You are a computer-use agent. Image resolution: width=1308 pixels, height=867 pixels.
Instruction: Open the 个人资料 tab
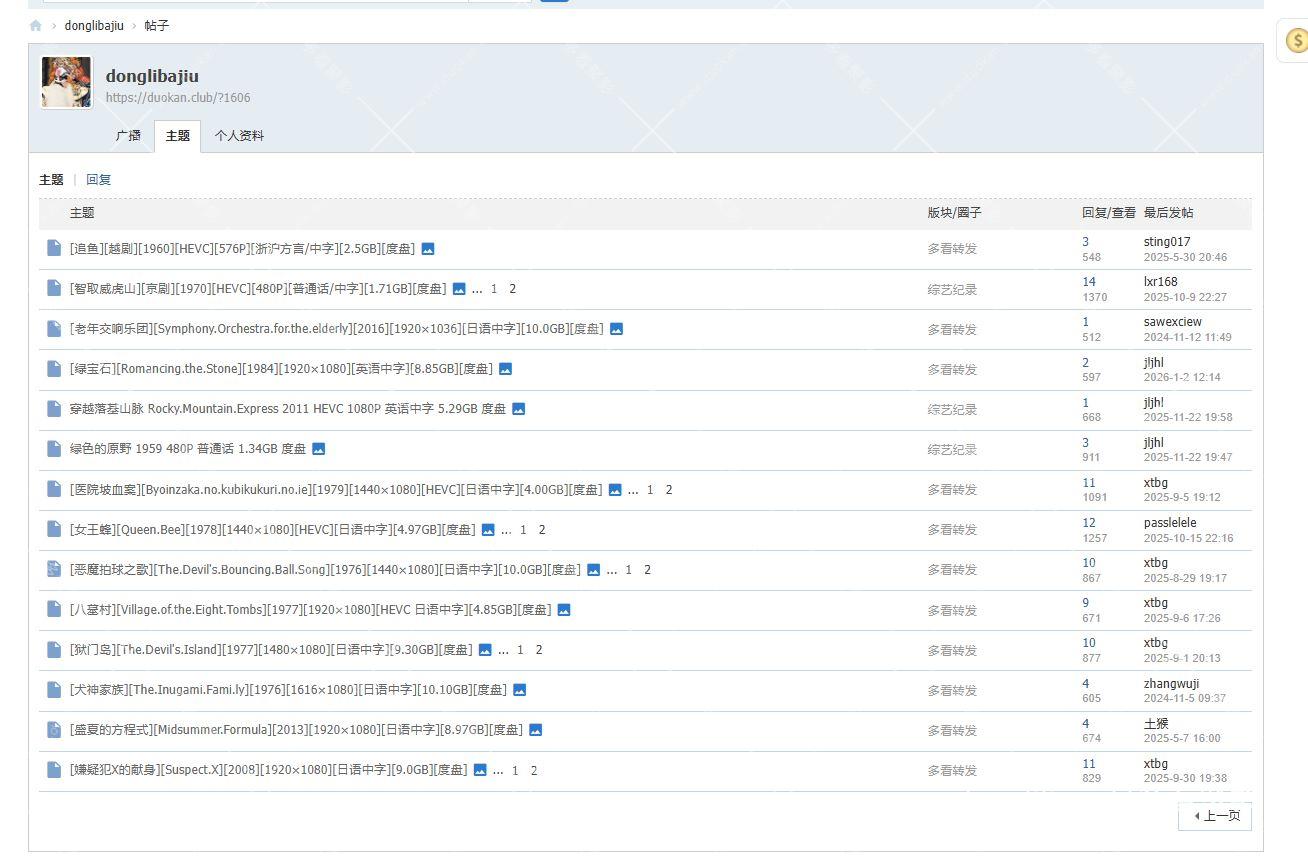point(239,136)
